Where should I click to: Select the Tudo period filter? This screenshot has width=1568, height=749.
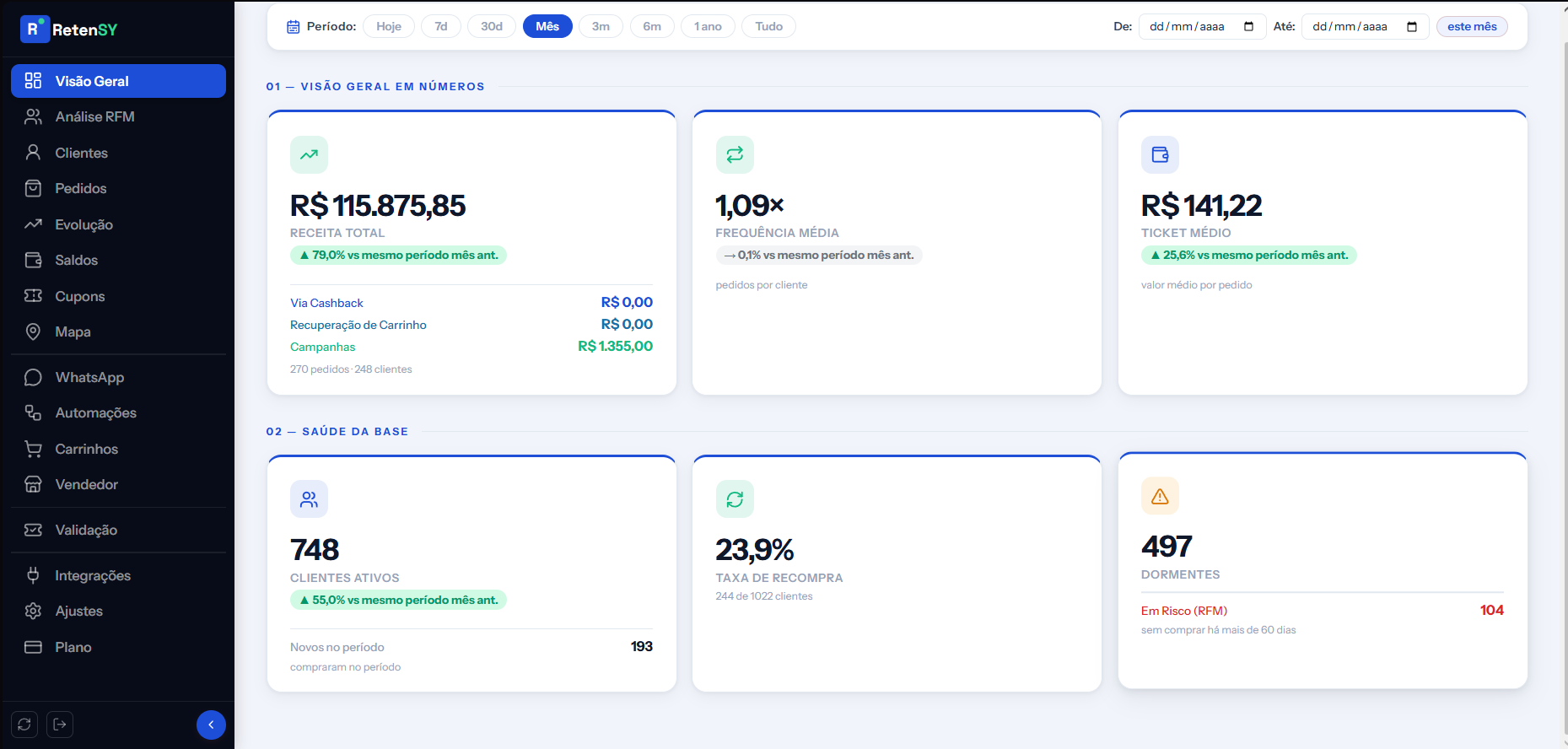tap(768, 26)
